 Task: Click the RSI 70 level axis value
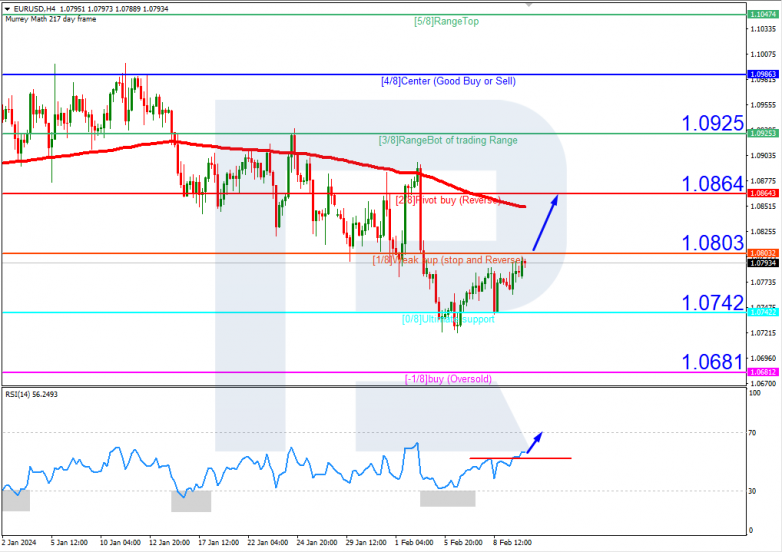[x=753, y=433]
